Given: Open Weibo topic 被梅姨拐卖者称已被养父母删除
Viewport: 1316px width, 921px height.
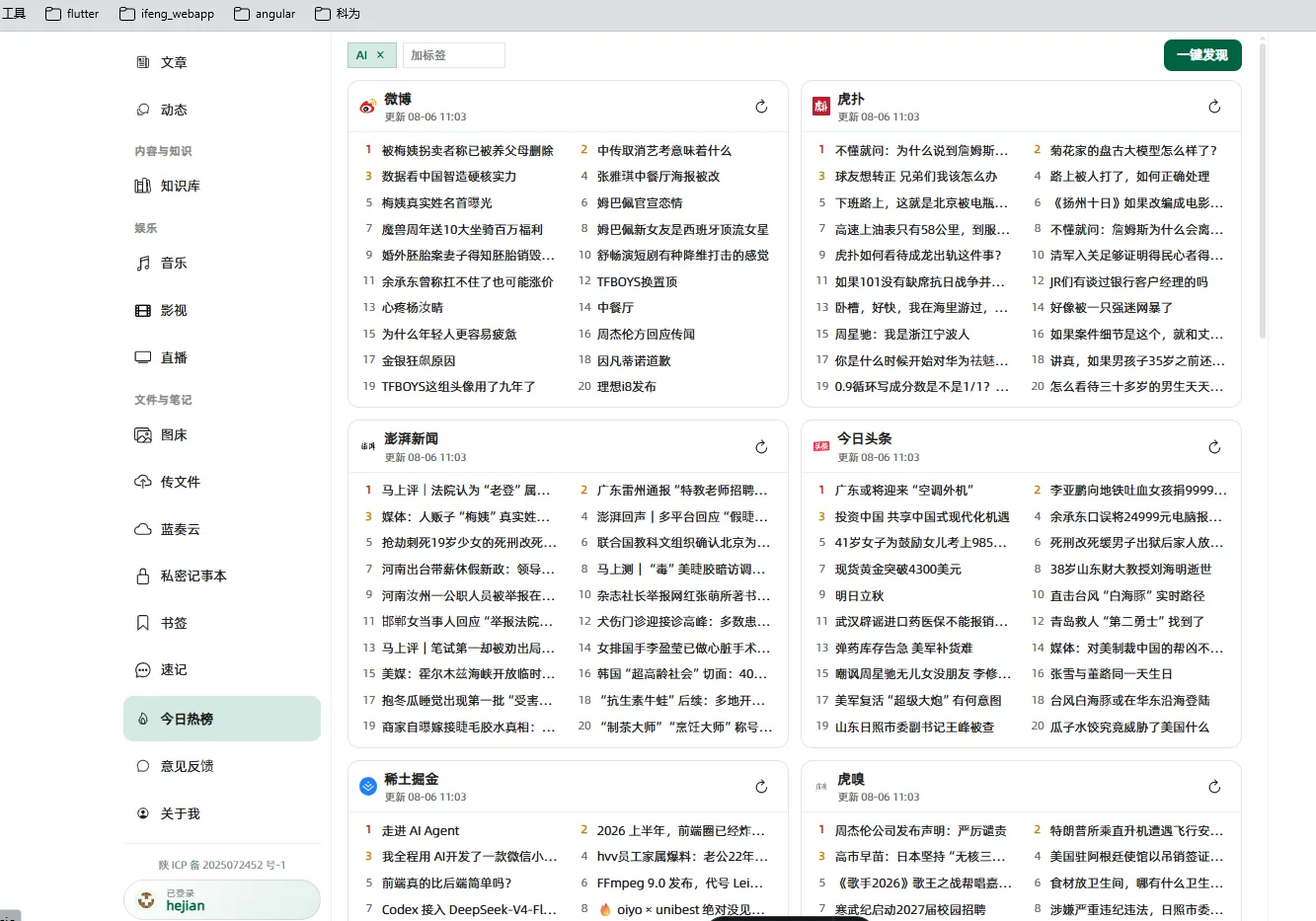Looking at the screenshot, I should (x=467, y=150).
